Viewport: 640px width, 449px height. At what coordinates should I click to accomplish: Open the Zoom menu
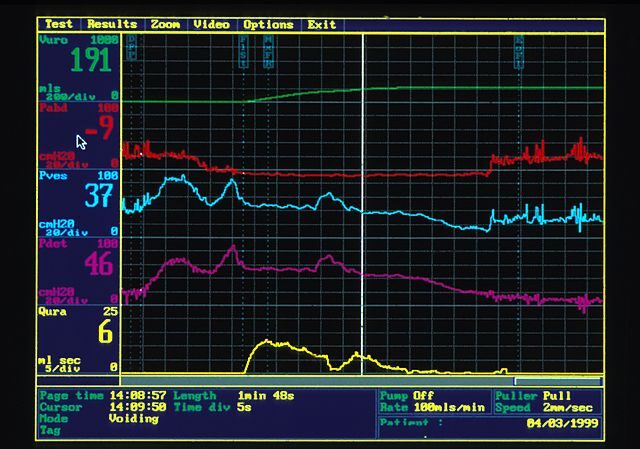pyautogui.click(x=168, y=24)
